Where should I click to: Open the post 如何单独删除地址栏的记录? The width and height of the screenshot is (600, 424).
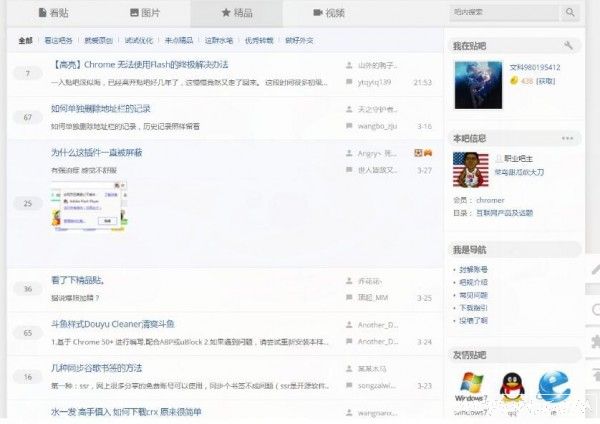click(101, 109)
